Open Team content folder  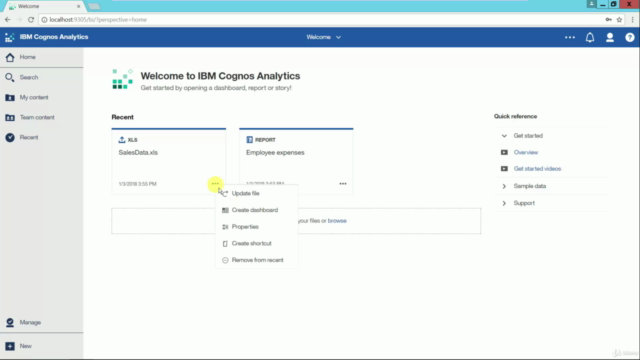pyautogui.click(x=41, y=117)
